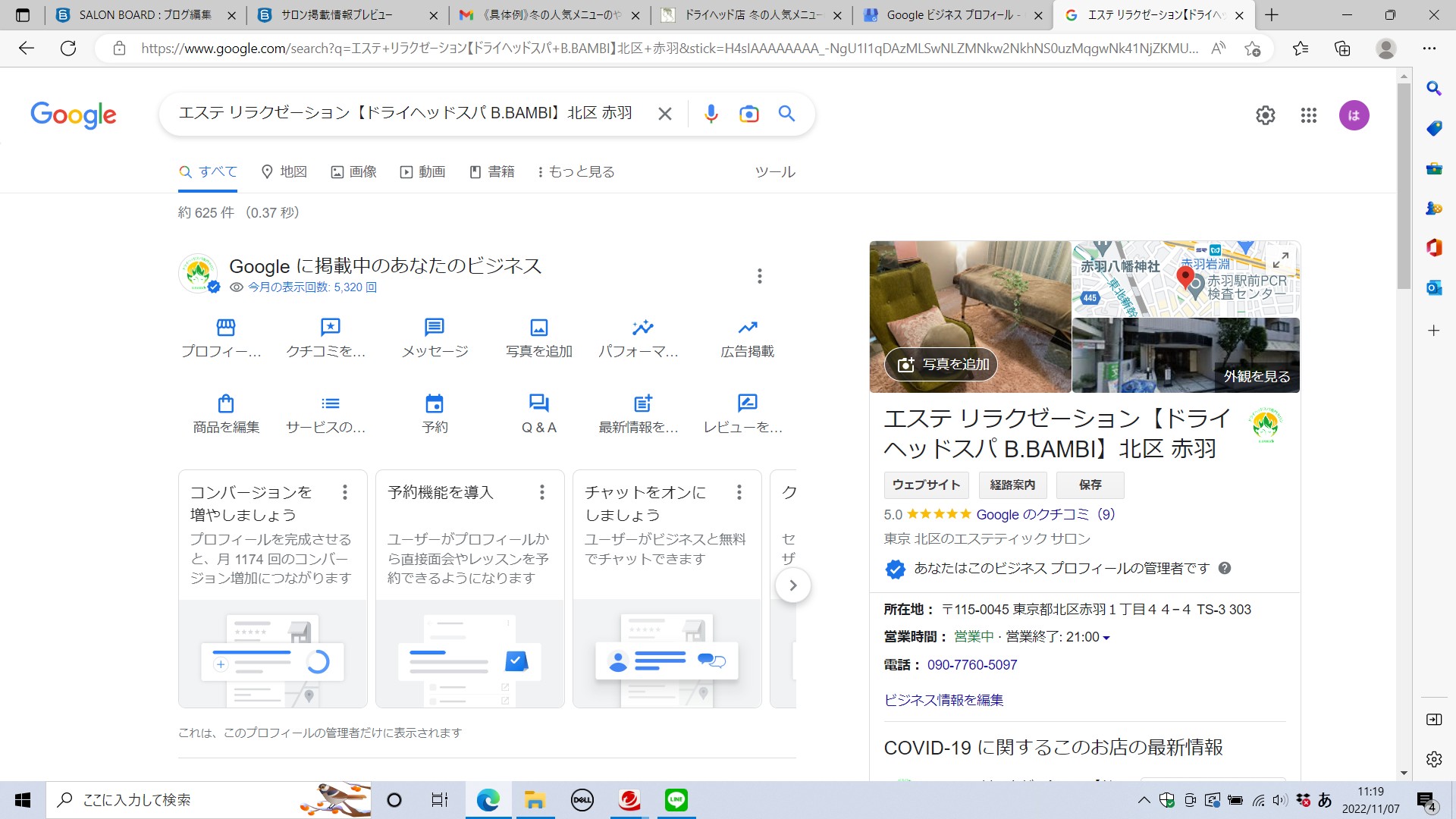Screen dimensions: 1456x819
Task: Click the Google search input field
Action: point(406,114)
